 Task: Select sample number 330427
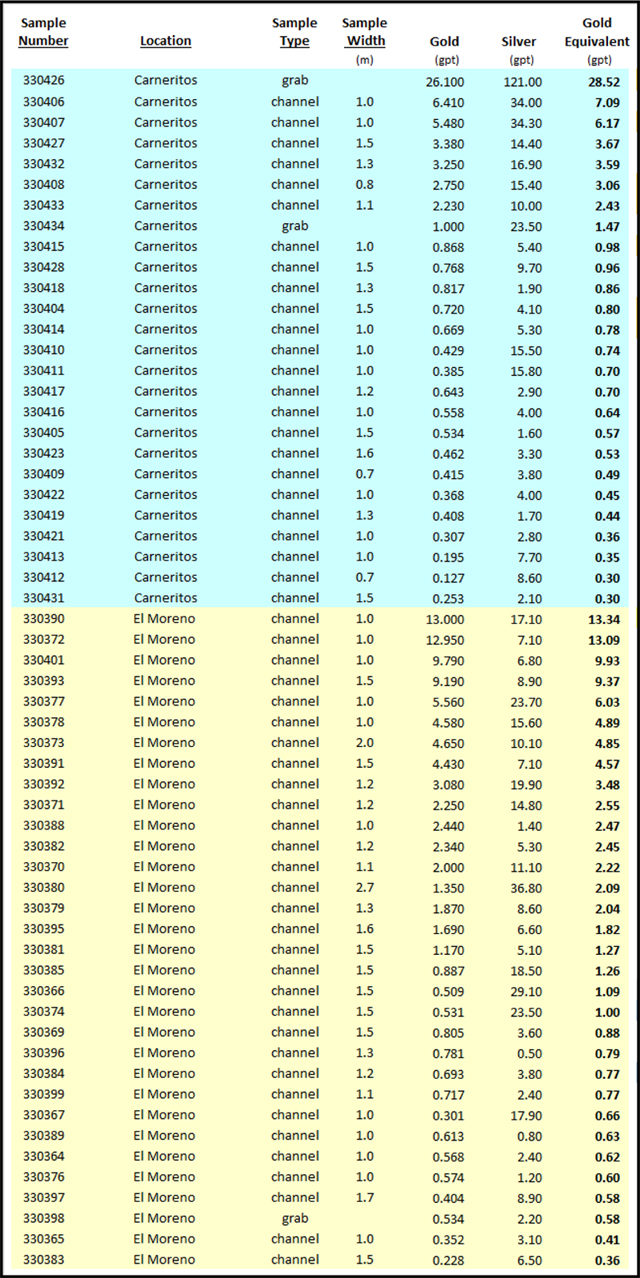(44, 143)
